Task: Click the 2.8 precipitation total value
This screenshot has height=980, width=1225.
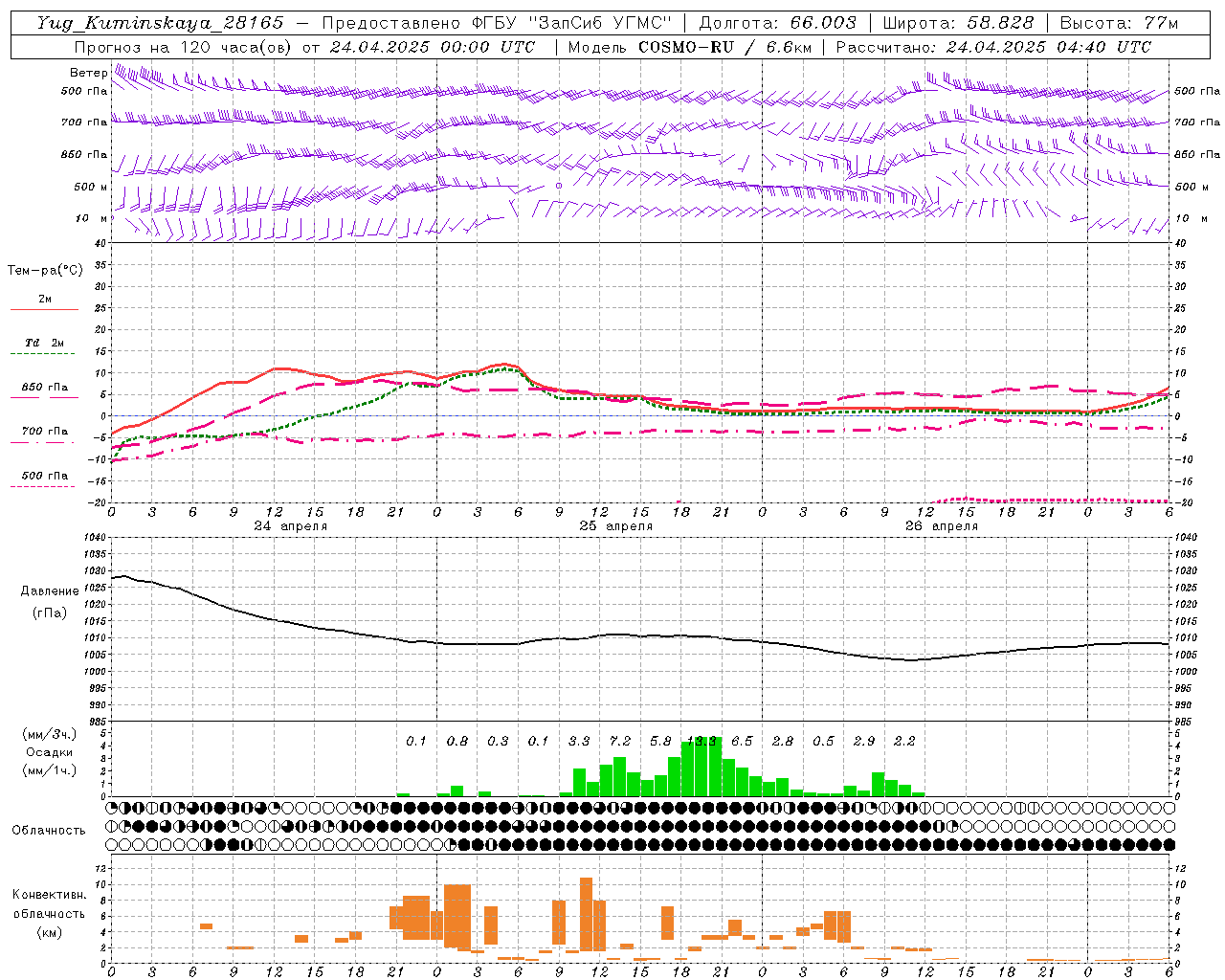Action: click(783, 742)
